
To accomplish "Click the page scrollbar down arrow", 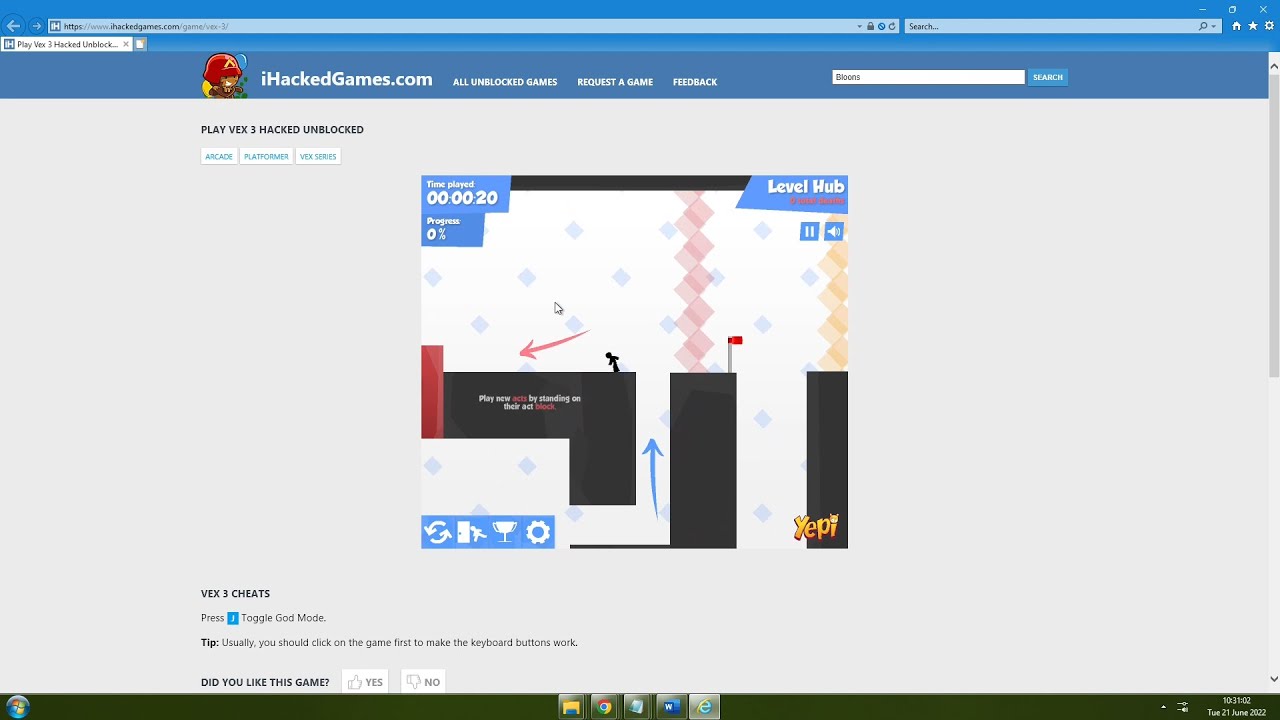I will 1274,679.
